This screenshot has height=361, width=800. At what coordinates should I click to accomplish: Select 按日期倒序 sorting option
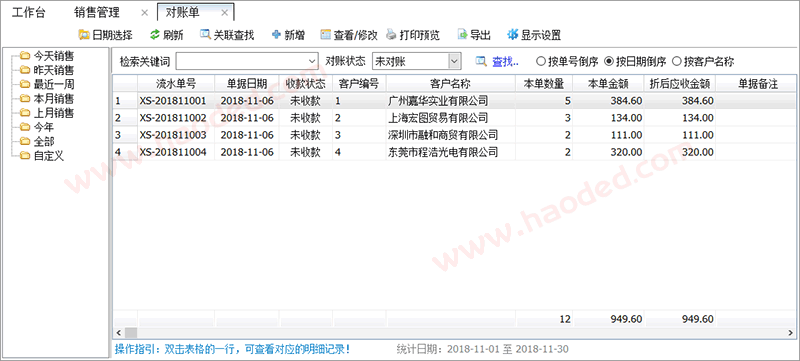(608, 62)
